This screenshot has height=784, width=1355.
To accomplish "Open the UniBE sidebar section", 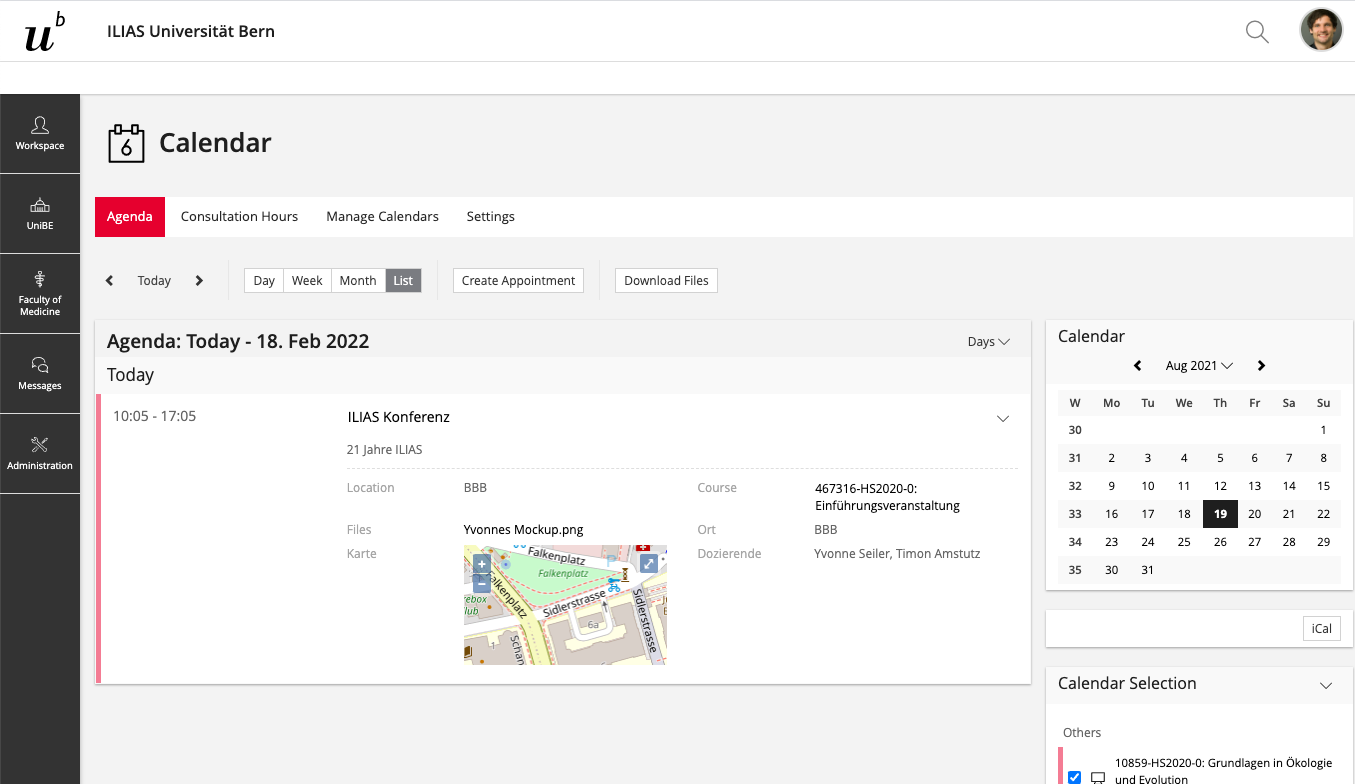I will [x=40, y=214].
